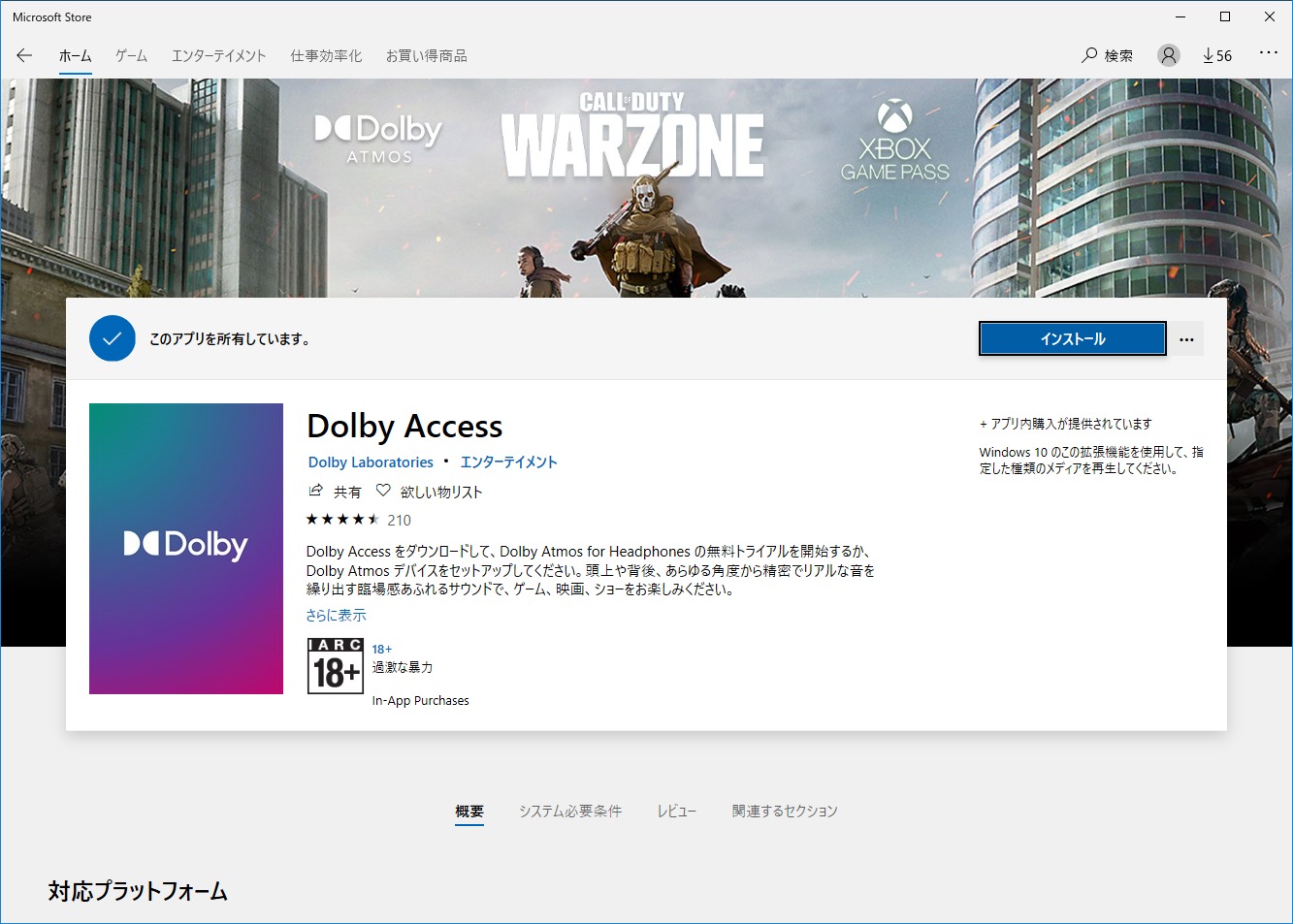1293x924 pixels.
Task: Switch to システム必要条件 section
Action: pos(570,811)
